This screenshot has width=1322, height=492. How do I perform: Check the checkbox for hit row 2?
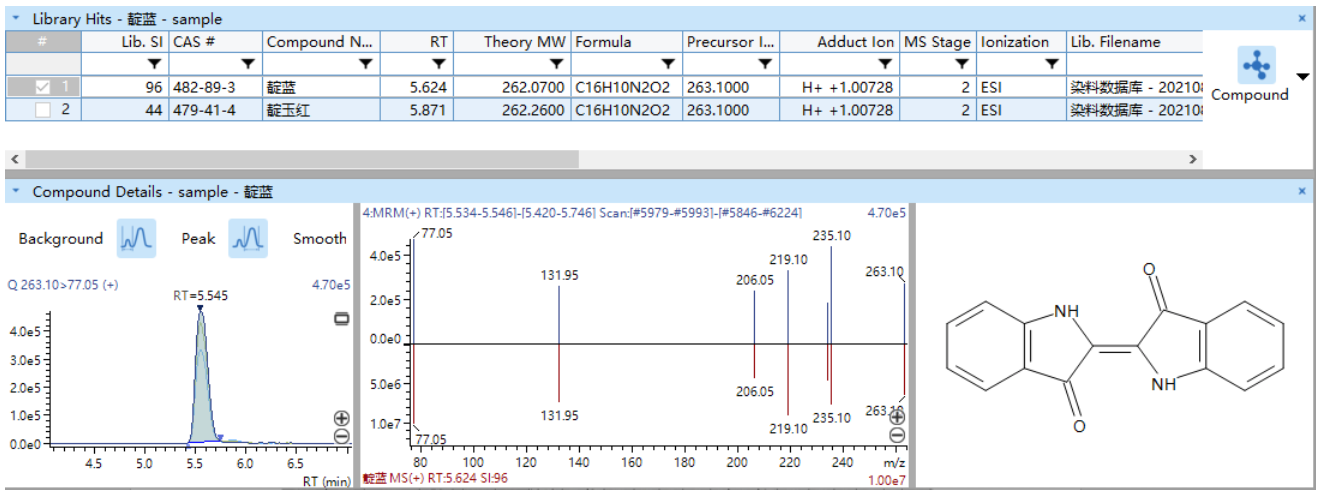(42, 109)
